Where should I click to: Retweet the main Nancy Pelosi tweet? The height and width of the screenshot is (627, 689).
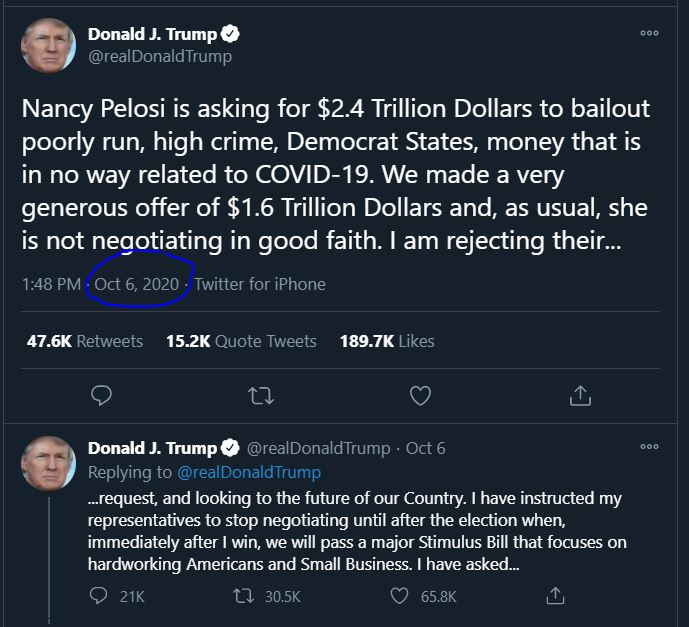[x=261, y=396]
